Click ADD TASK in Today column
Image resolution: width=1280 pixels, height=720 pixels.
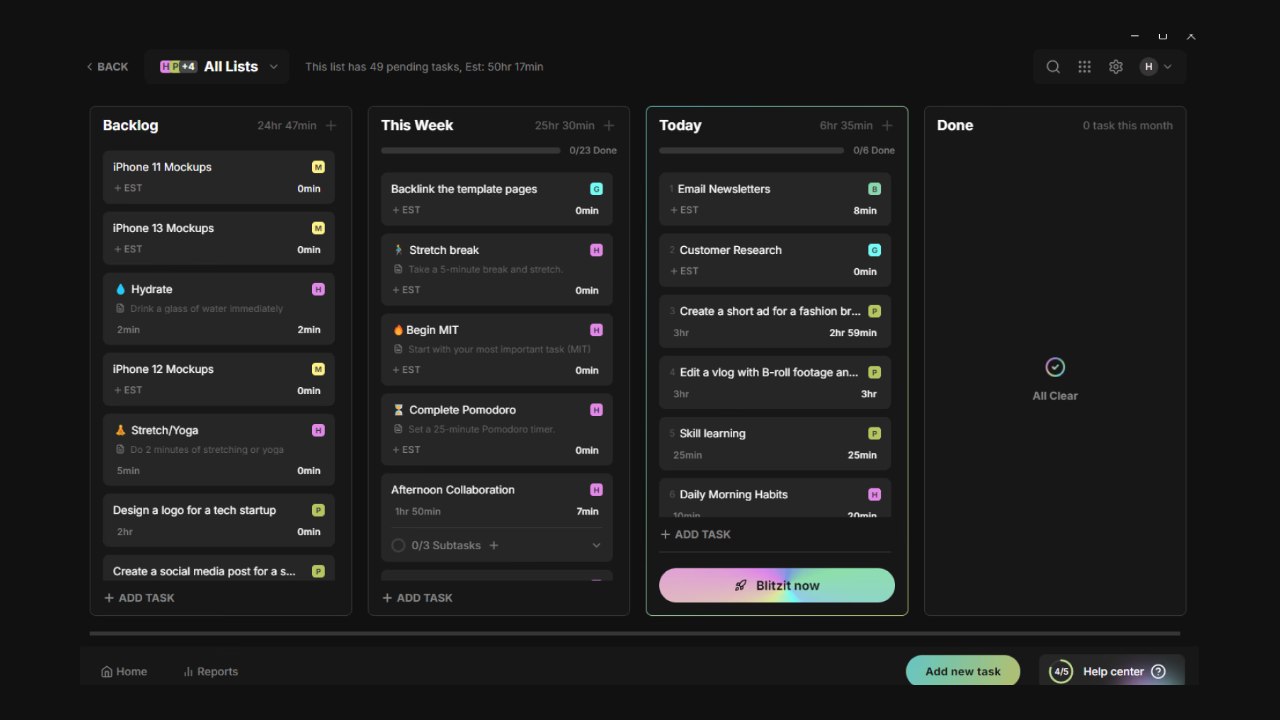[x=695, y=534]
